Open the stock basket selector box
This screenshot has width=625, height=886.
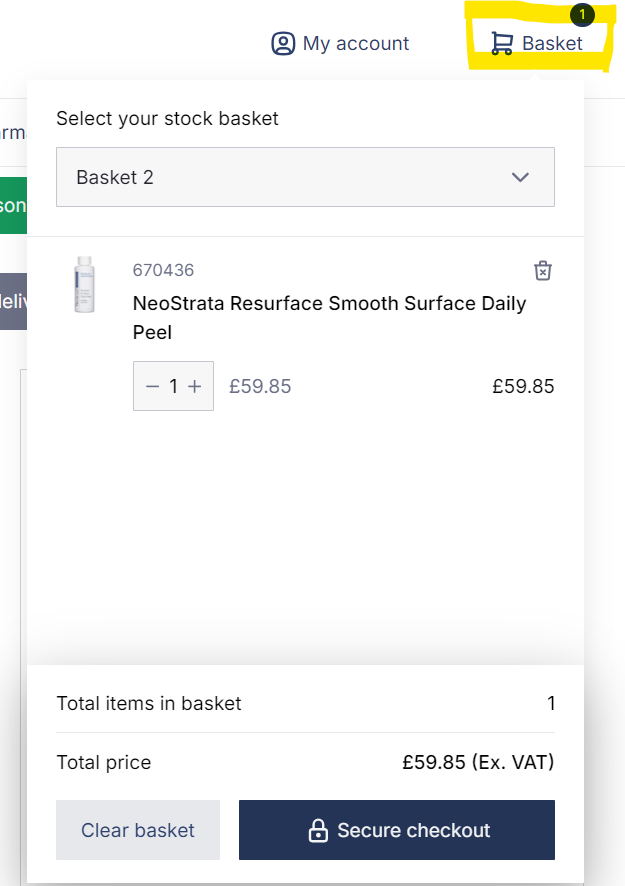[x=305, y=177]
